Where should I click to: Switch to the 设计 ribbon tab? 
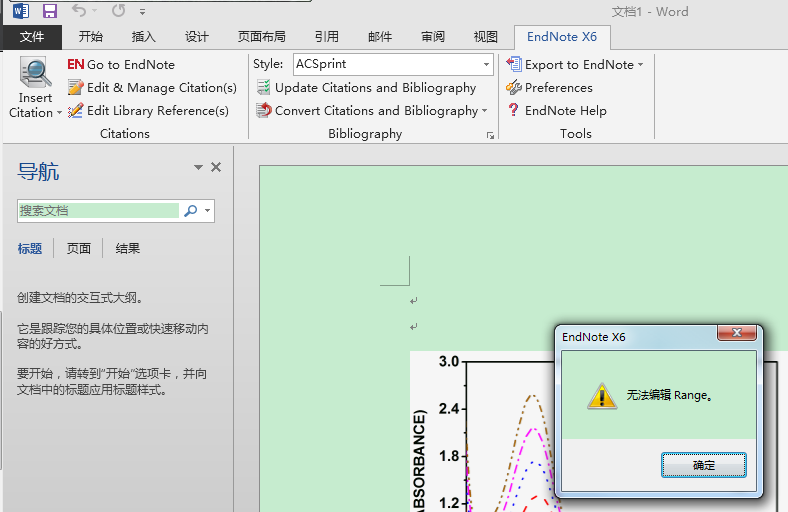196,37
